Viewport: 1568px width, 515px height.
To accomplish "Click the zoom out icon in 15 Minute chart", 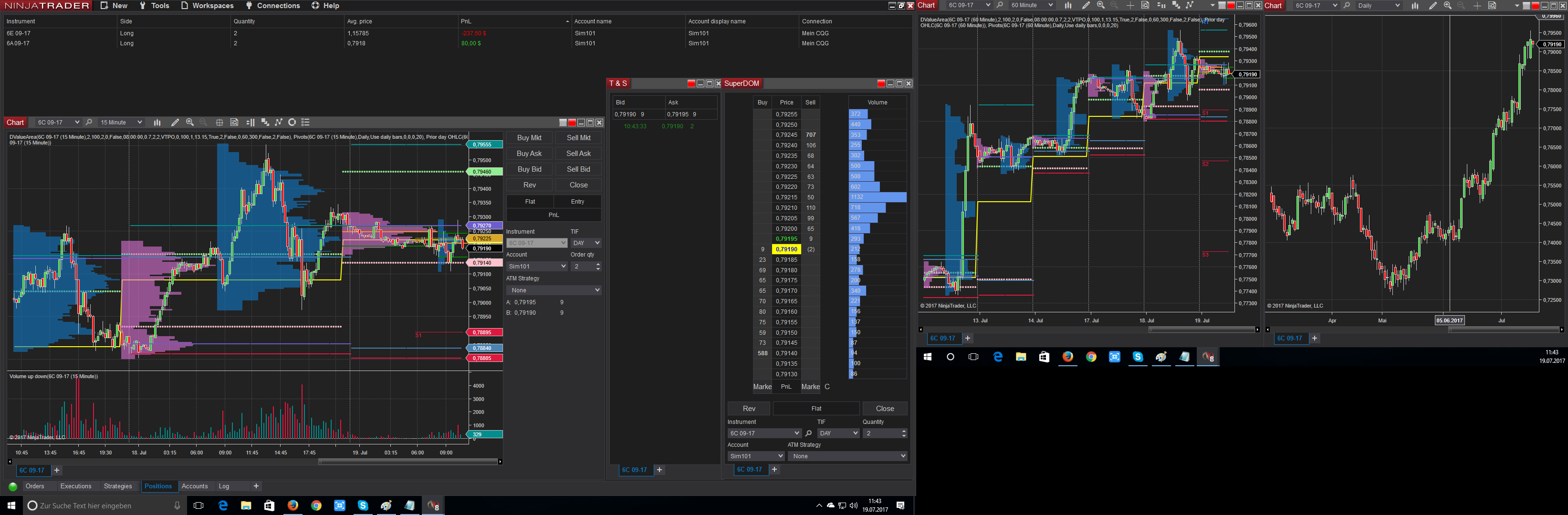I will [x=203, y=122].
